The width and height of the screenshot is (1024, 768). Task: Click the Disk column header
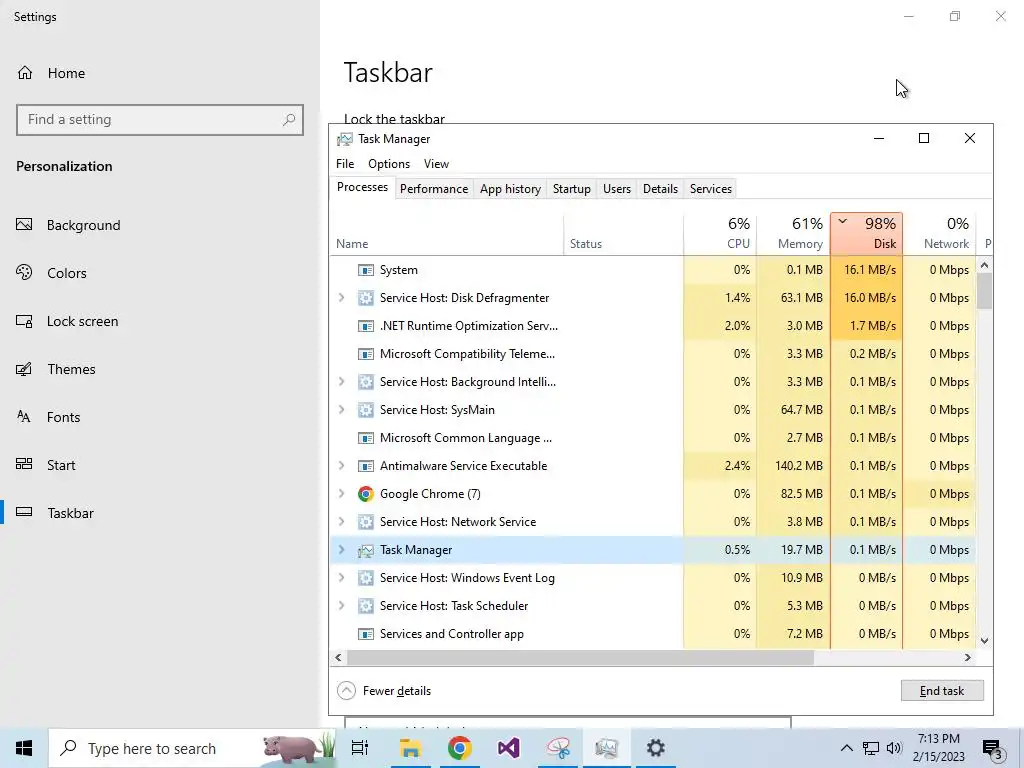(867, 233)
